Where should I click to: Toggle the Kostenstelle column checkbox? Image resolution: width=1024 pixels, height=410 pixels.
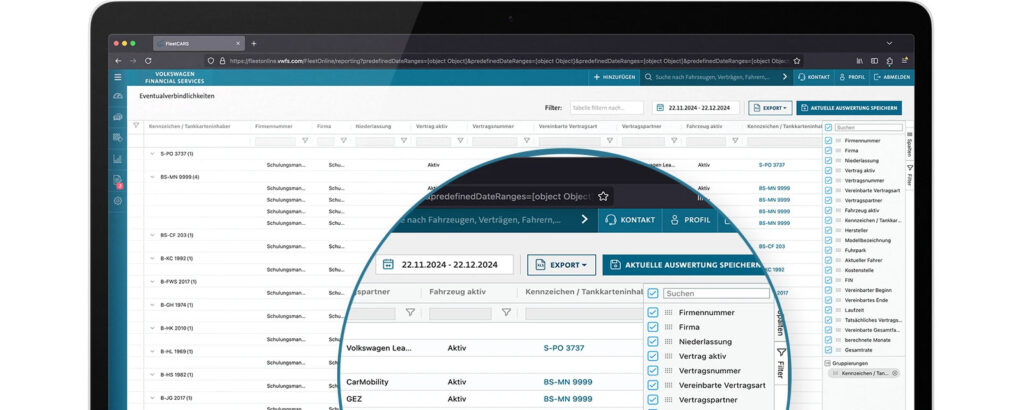point(829,270)
